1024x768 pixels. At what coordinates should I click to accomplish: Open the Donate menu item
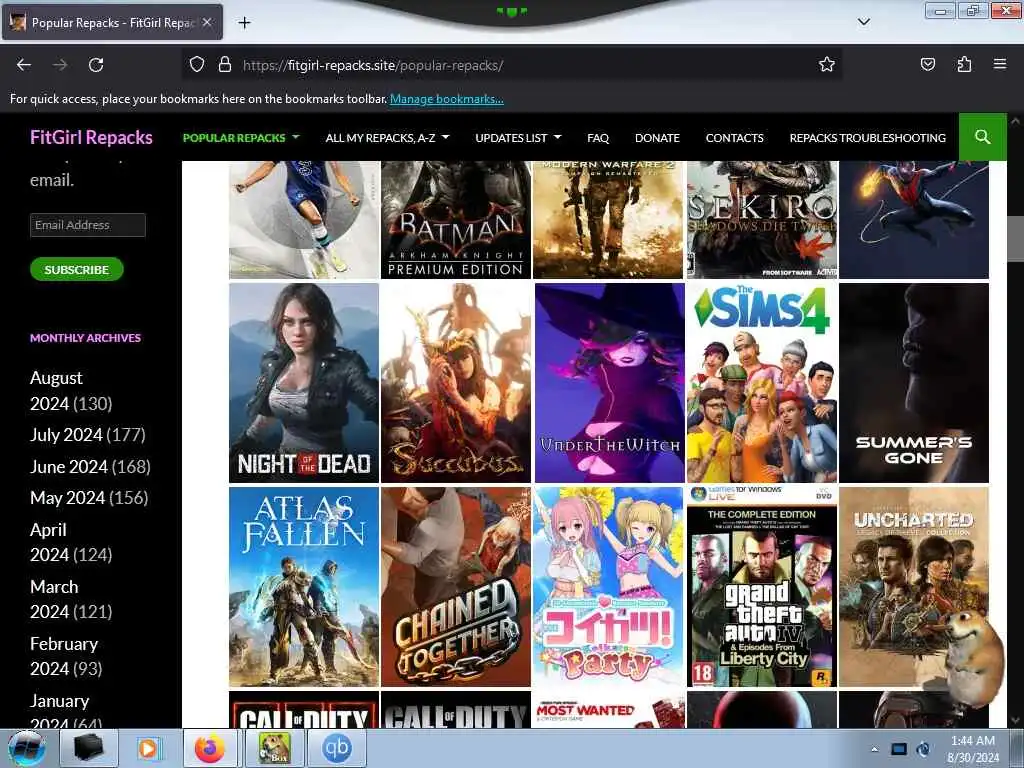pos(657,138)
